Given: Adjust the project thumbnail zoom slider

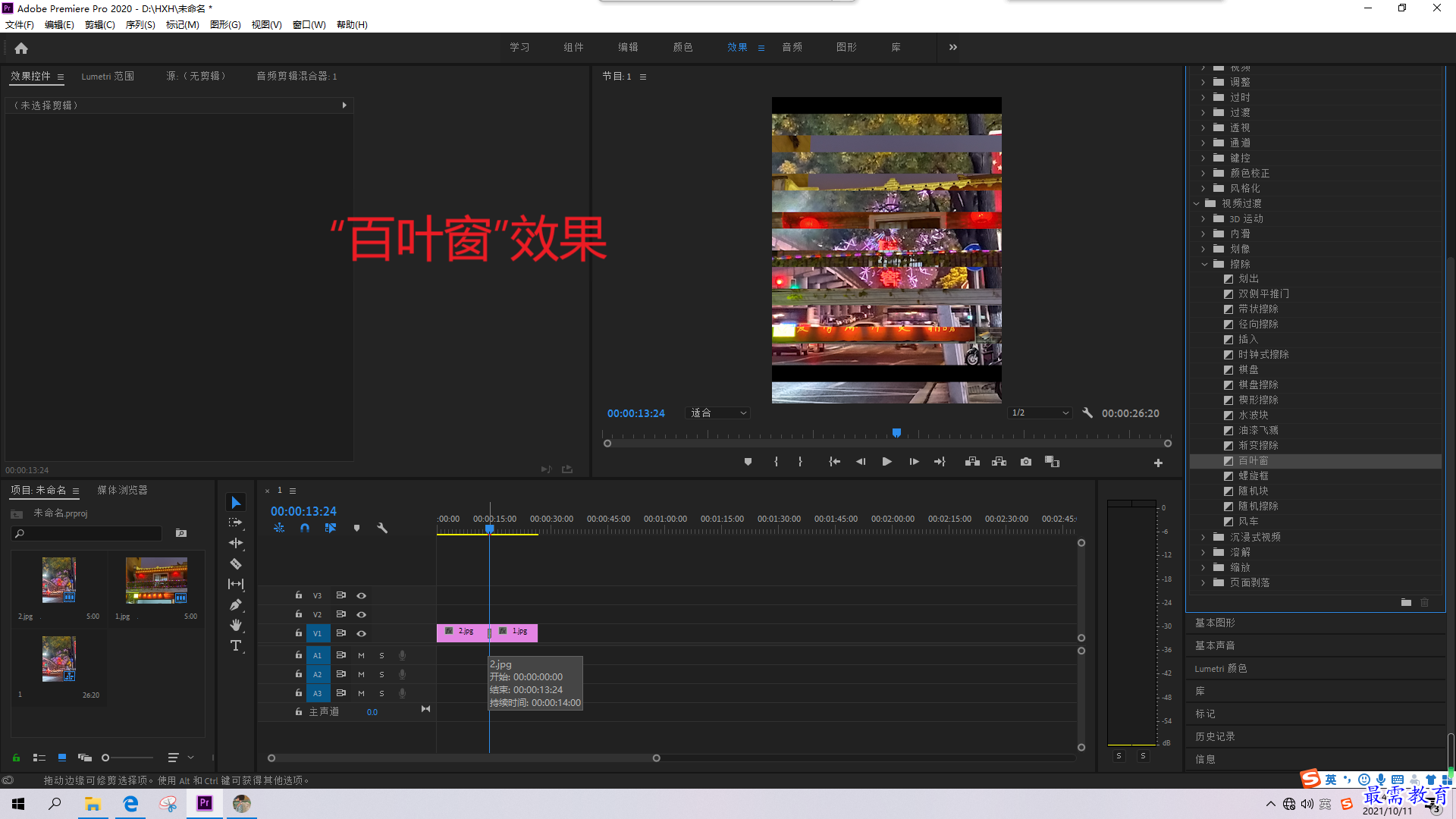Looking at the screenshot, I should tap(105, 758).
